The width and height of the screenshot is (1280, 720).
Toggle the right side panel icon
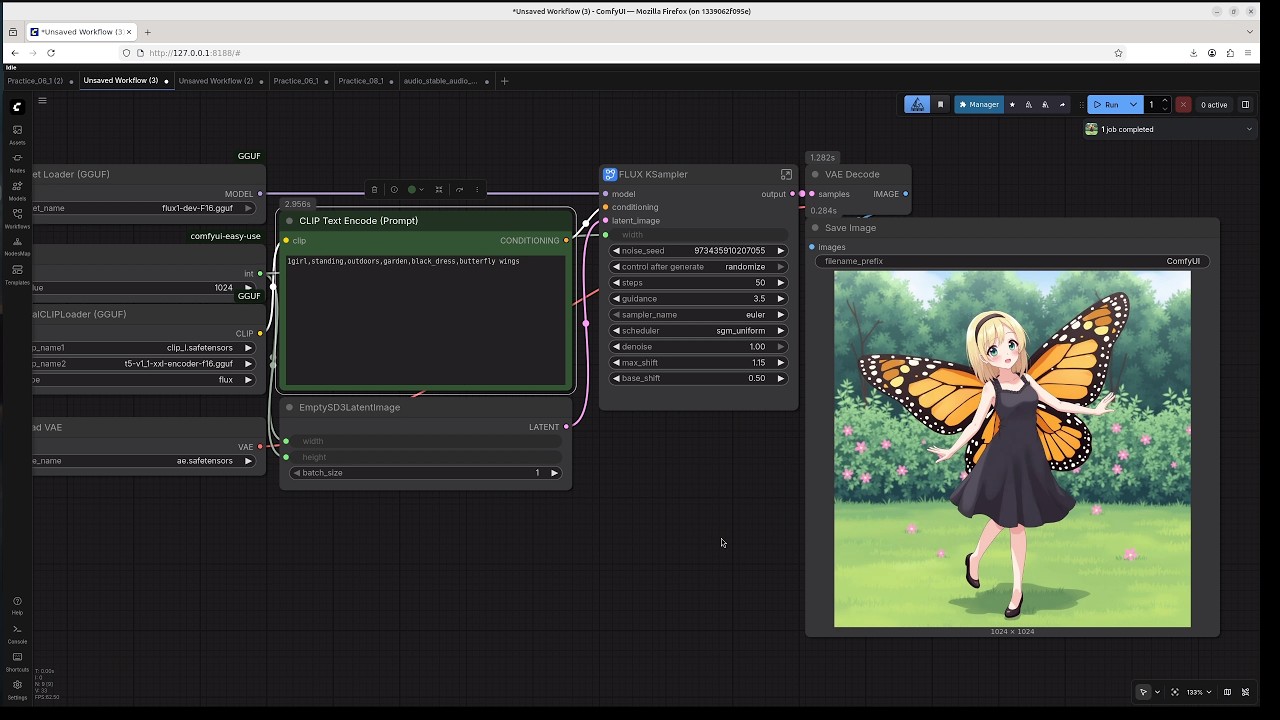coord(1245,104)
